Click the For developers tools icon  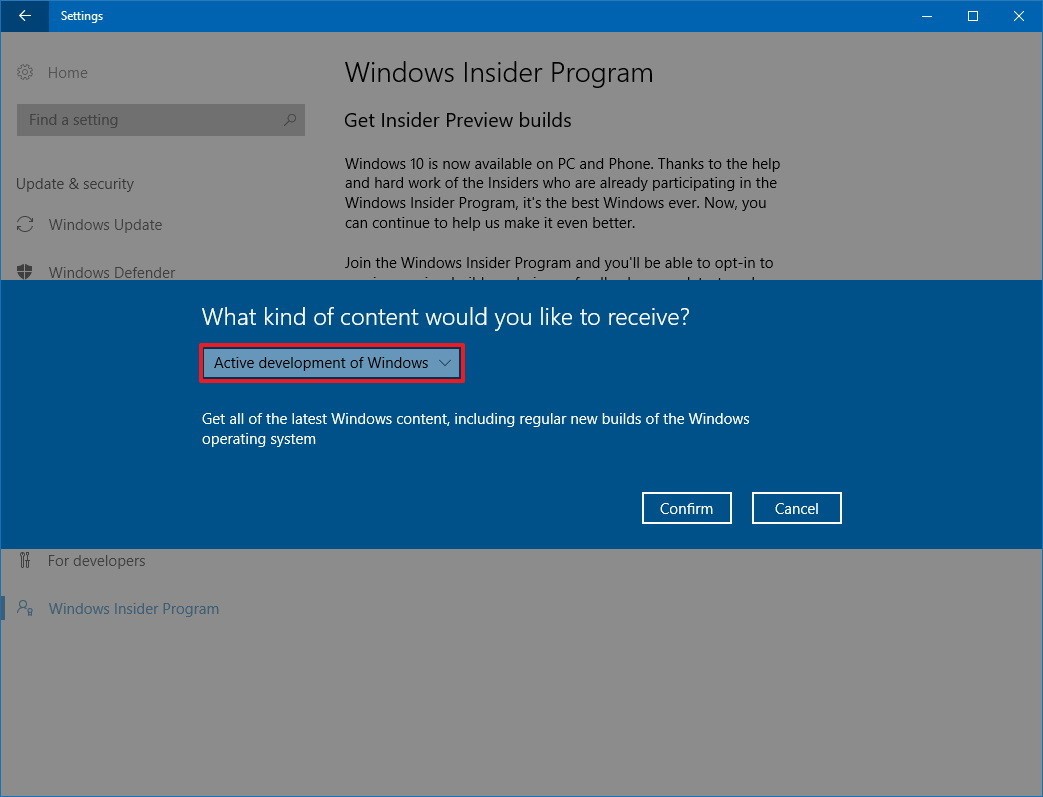(x=26, y=561)
